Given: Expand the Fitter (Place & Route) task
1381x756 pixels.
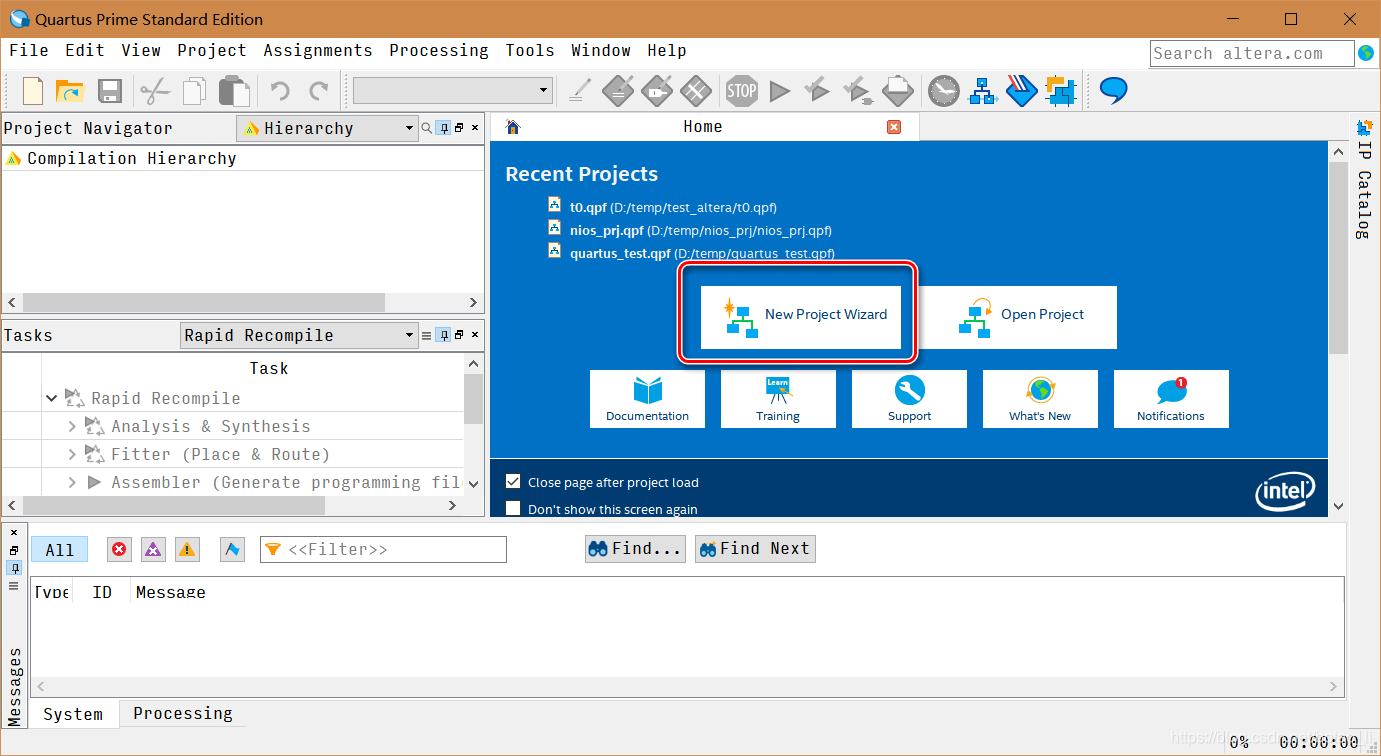Looking at the screenshot, I should (x=72, y=454).
